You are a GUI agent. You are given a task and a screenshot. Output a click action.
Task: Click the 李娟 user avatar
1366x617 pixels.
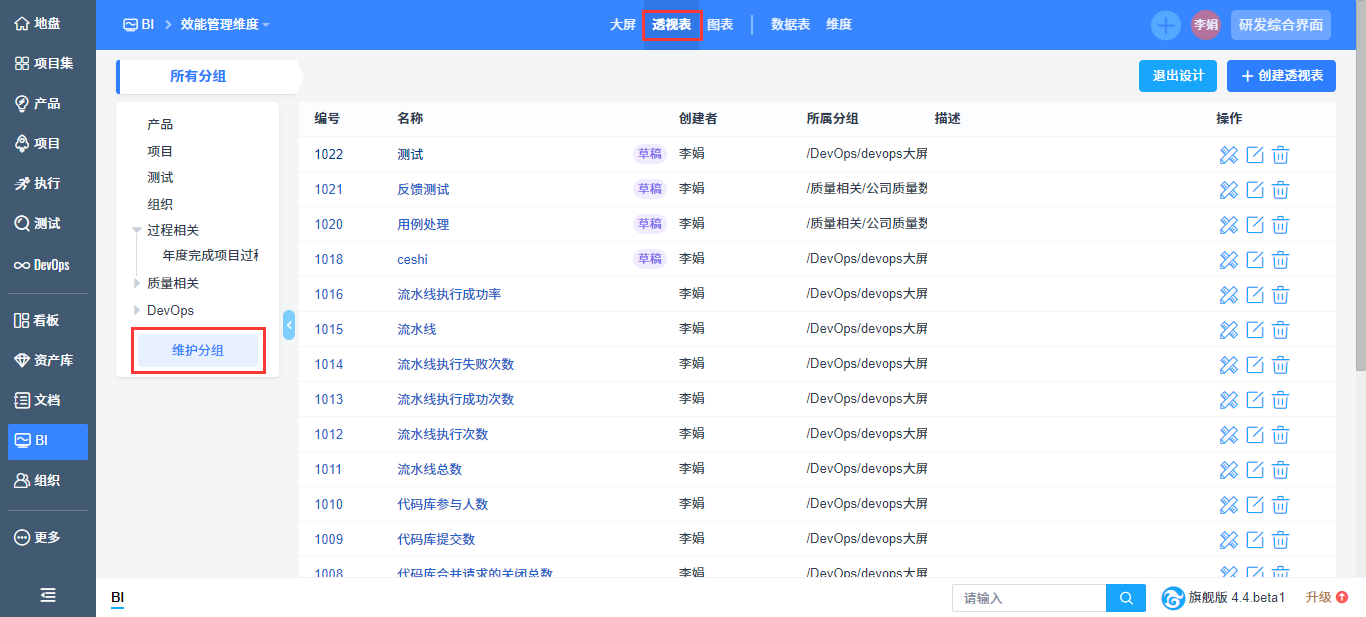click(1205, 25)
